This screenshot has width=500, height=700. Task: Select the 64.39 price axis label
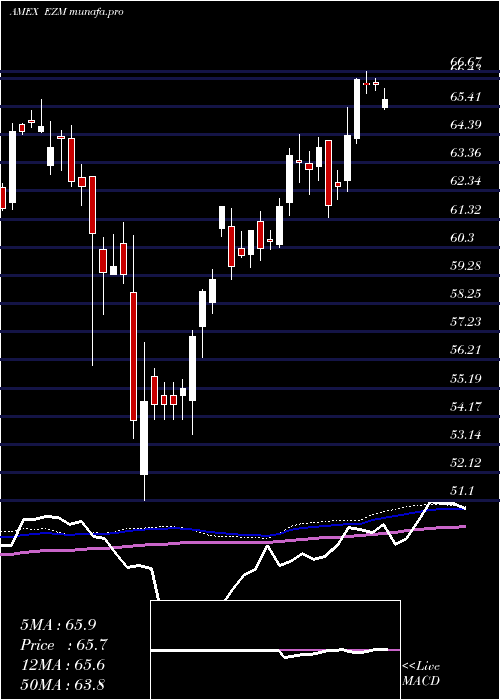click(x=466, y=124)
